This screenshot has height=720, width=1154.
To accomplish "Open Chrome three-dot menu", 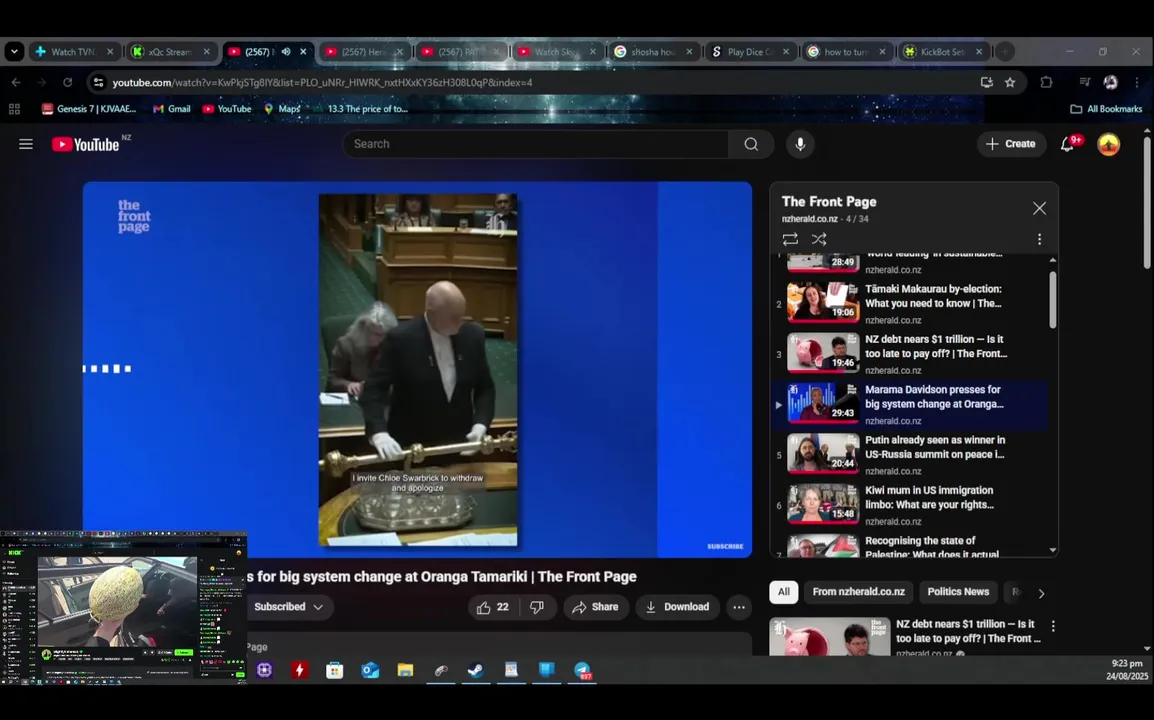I will [1137, 82].
